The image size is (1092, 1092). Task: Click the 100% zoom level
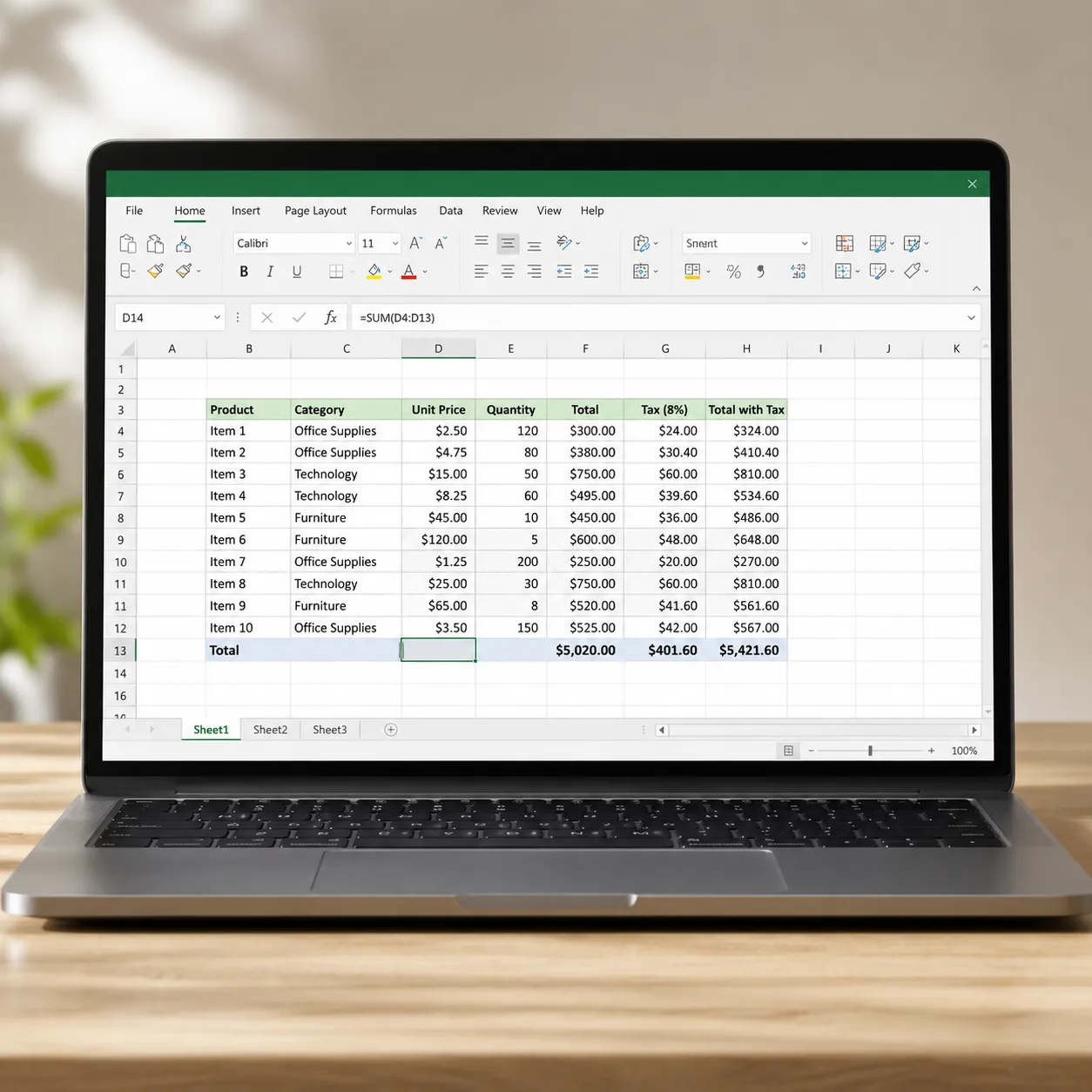964,751
